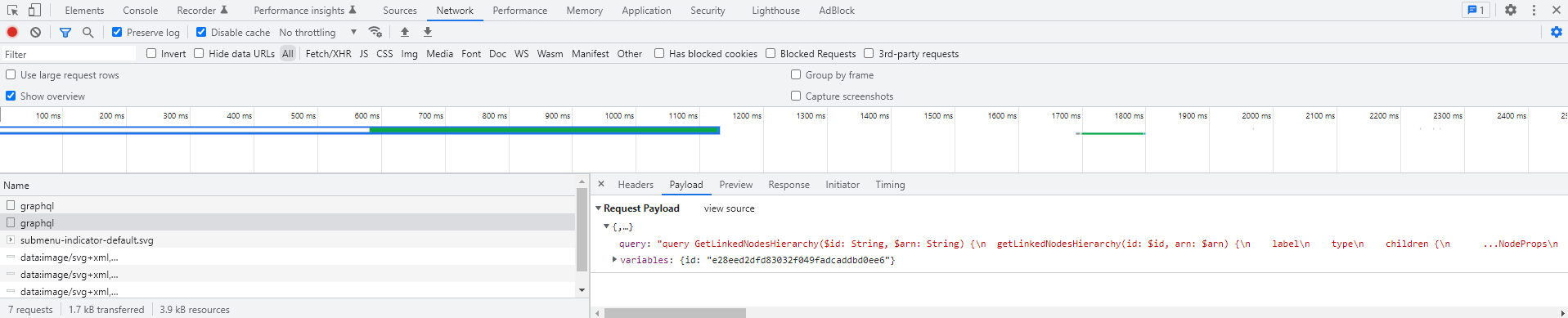The width and height of the screenshot is (1568, 318).
Task: Switch to the Sources panel
Action: coord(400,11)
